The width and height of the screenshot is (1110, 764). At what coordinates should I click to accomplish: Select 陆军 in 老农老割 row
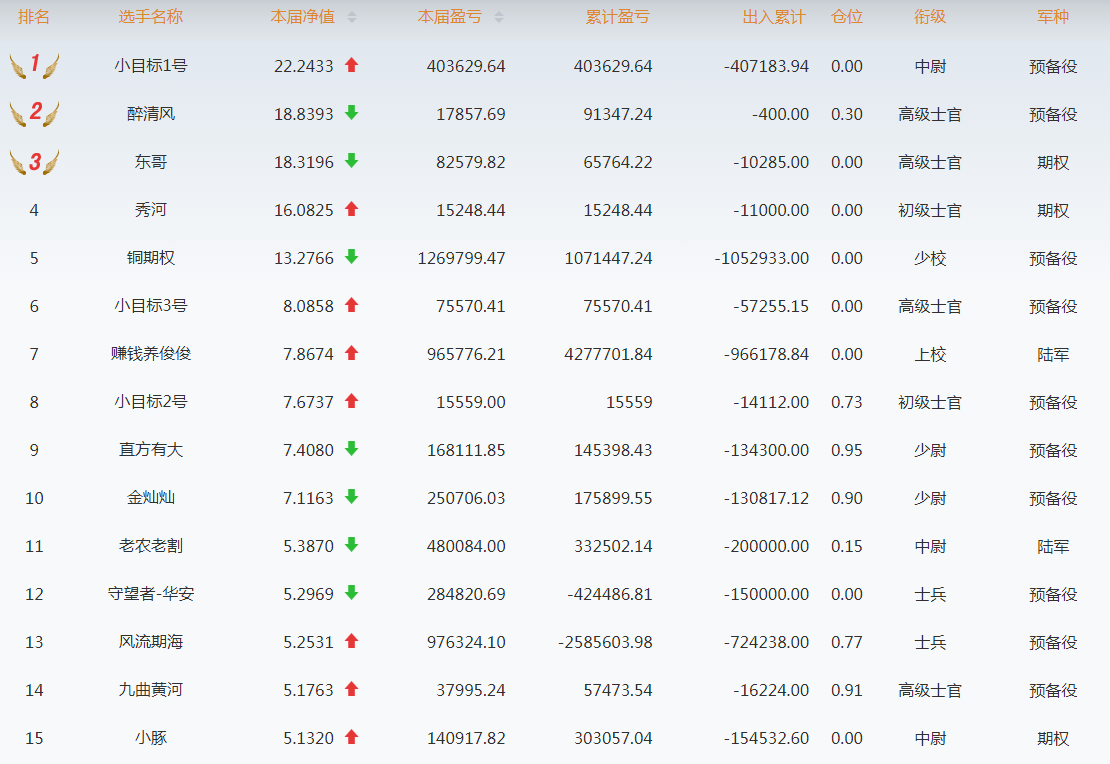[x=1053, y=547]
